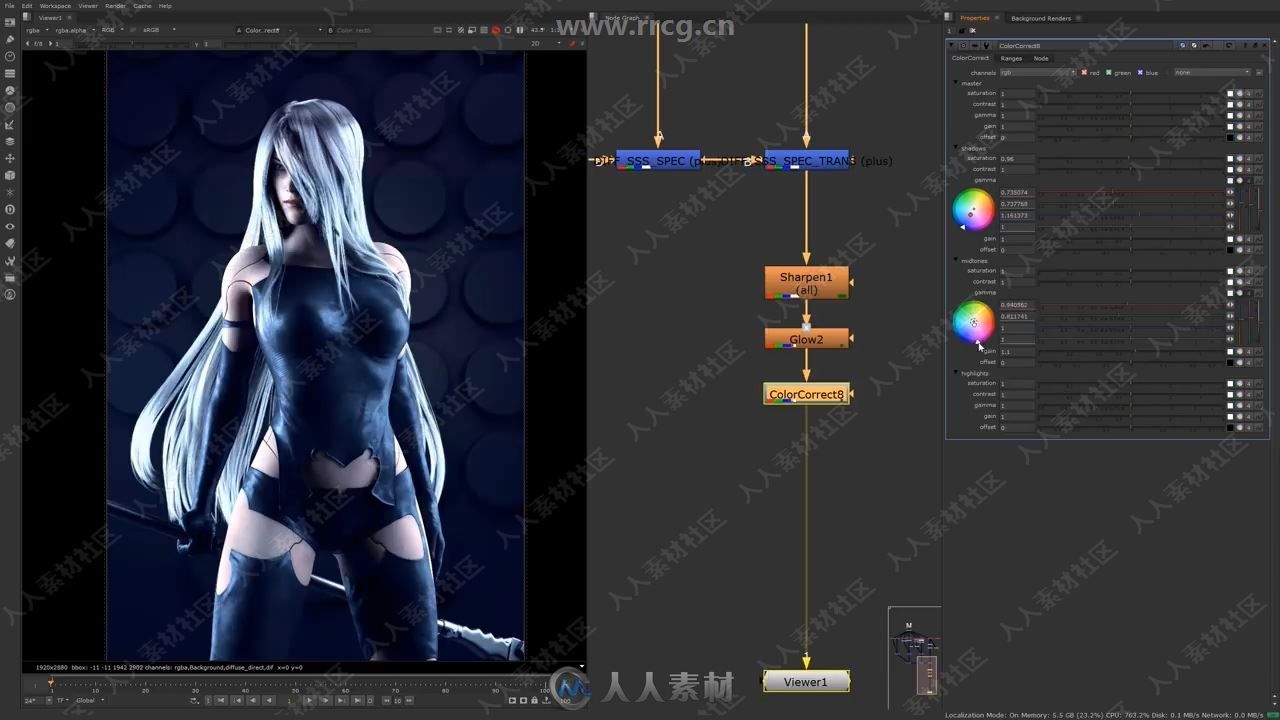The width and height of the screenshot is (1280, 720).
Task: Collapse the master group triangle
Action: coord(956,83)
